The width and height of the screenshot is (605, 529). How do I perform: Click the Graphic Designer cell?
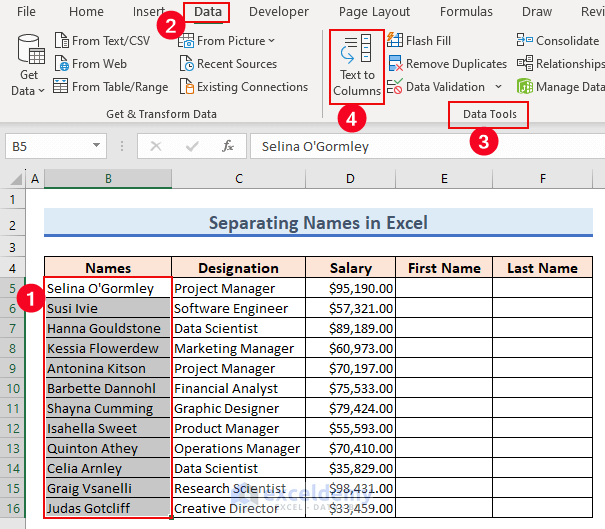239,408
